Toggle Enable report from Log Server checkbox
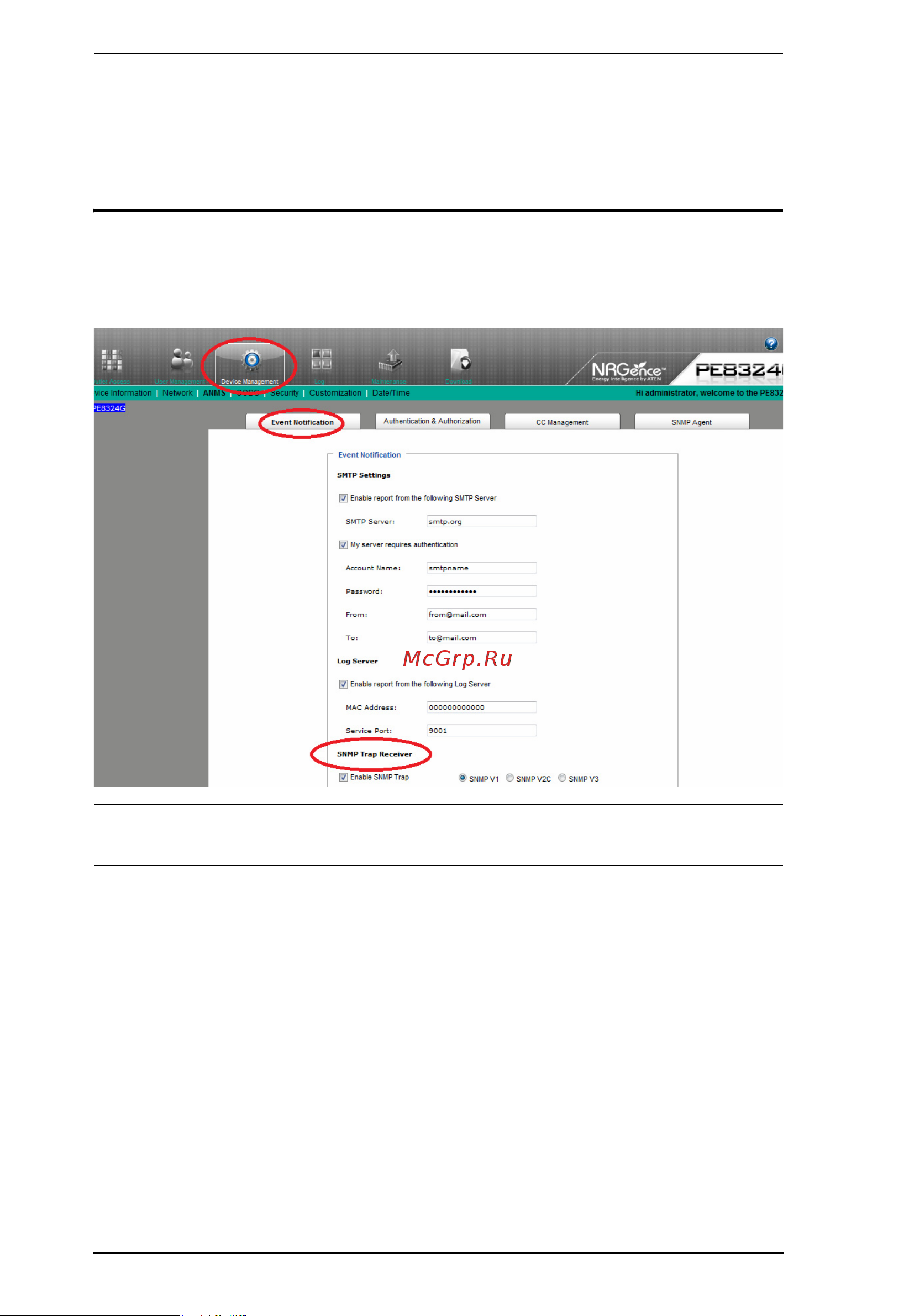The image size is (909, 1316). [344, 685]
